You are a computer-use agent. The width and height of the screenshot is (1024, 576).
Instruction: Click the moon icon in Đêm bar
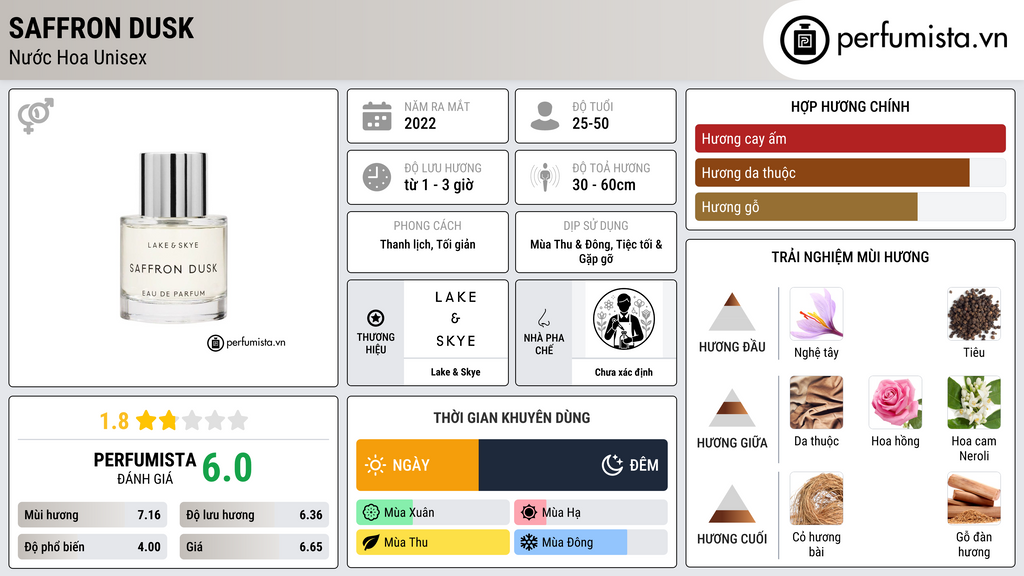click(x=612, y=465)
